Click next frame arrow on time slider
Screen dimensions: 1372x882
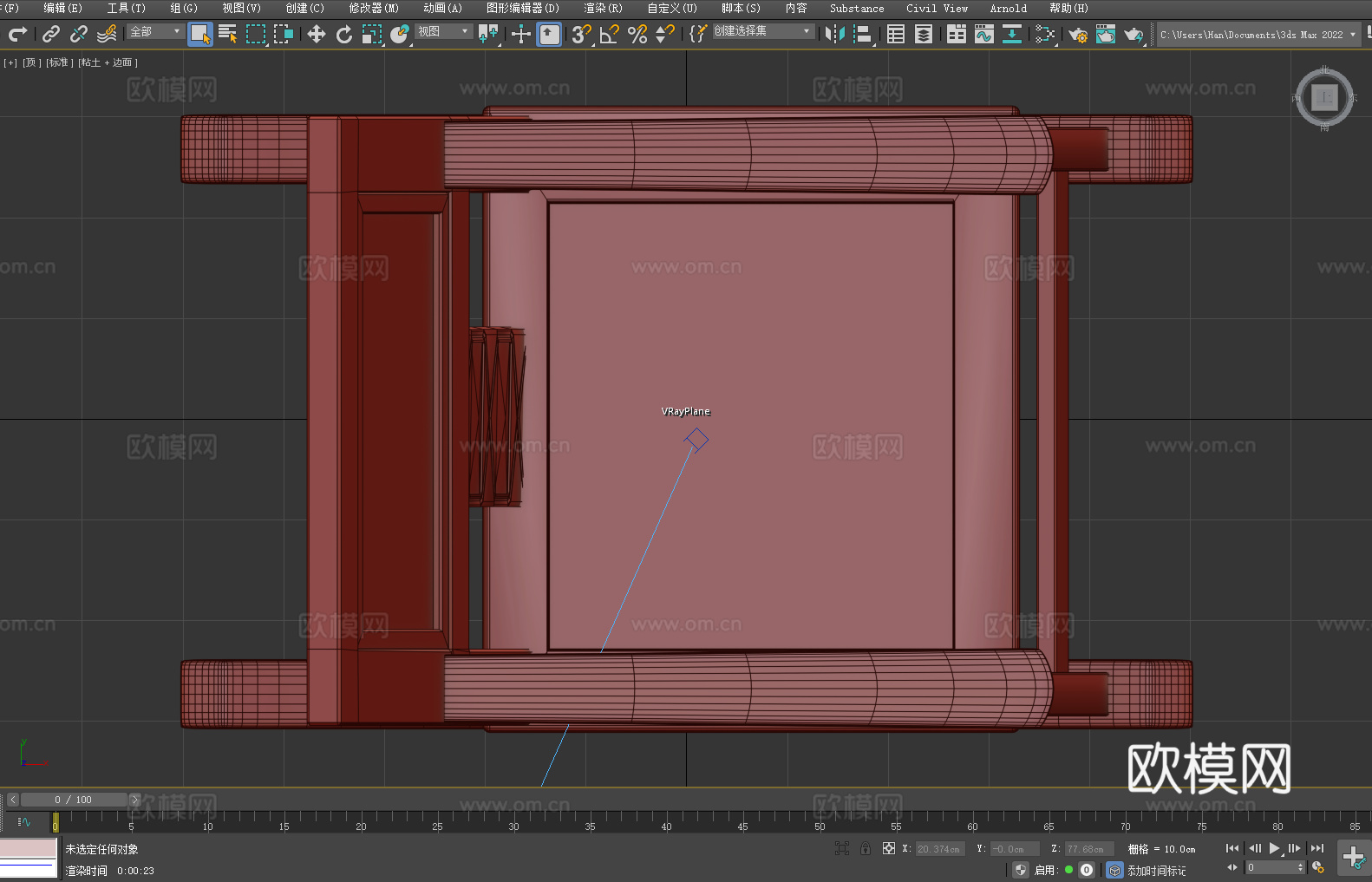click(134, 800)
